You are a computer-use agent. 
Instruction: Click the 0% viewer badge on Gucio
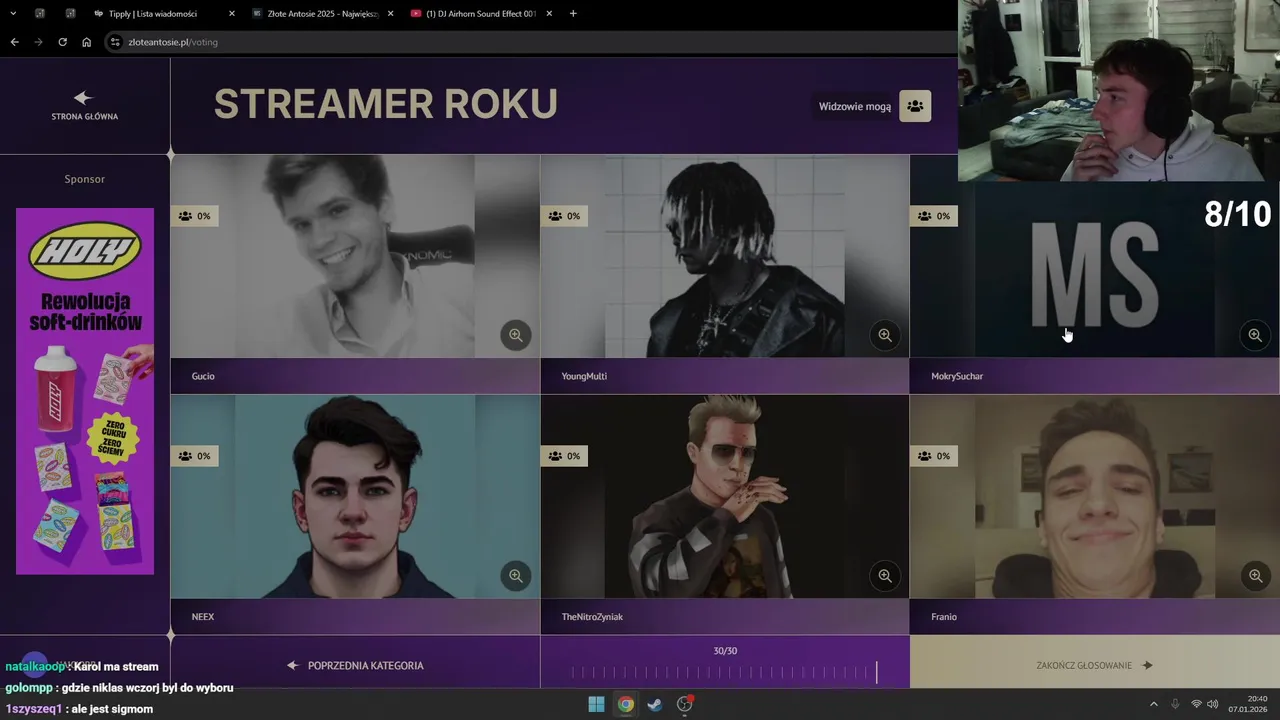coord(194,216)
